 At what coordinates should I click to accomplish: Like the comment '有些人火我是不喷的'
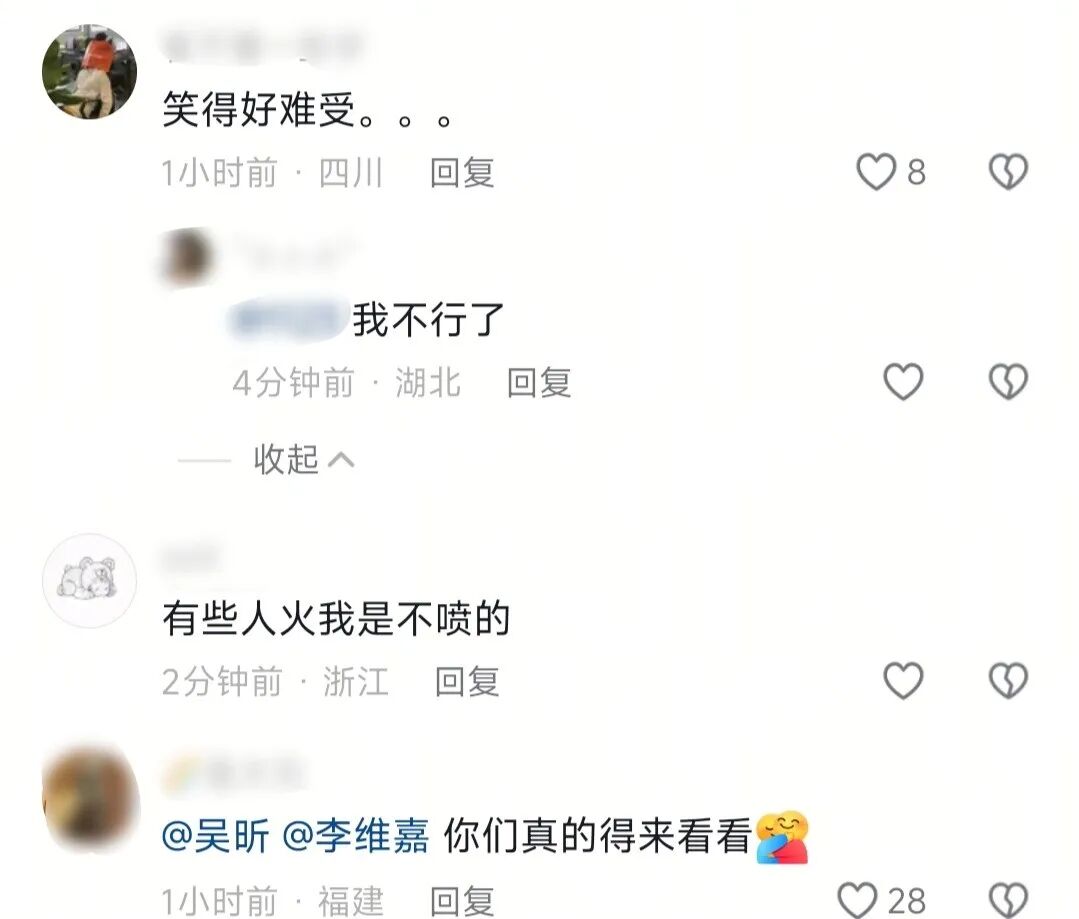(903, 680)
